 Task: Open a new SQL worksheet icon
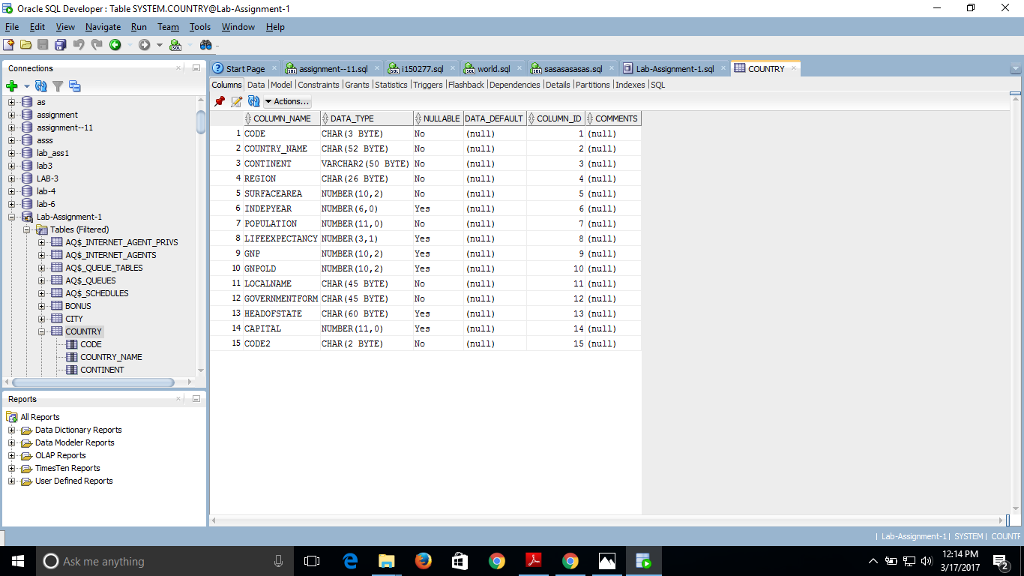pyautogui.click(x=173, y=45)
